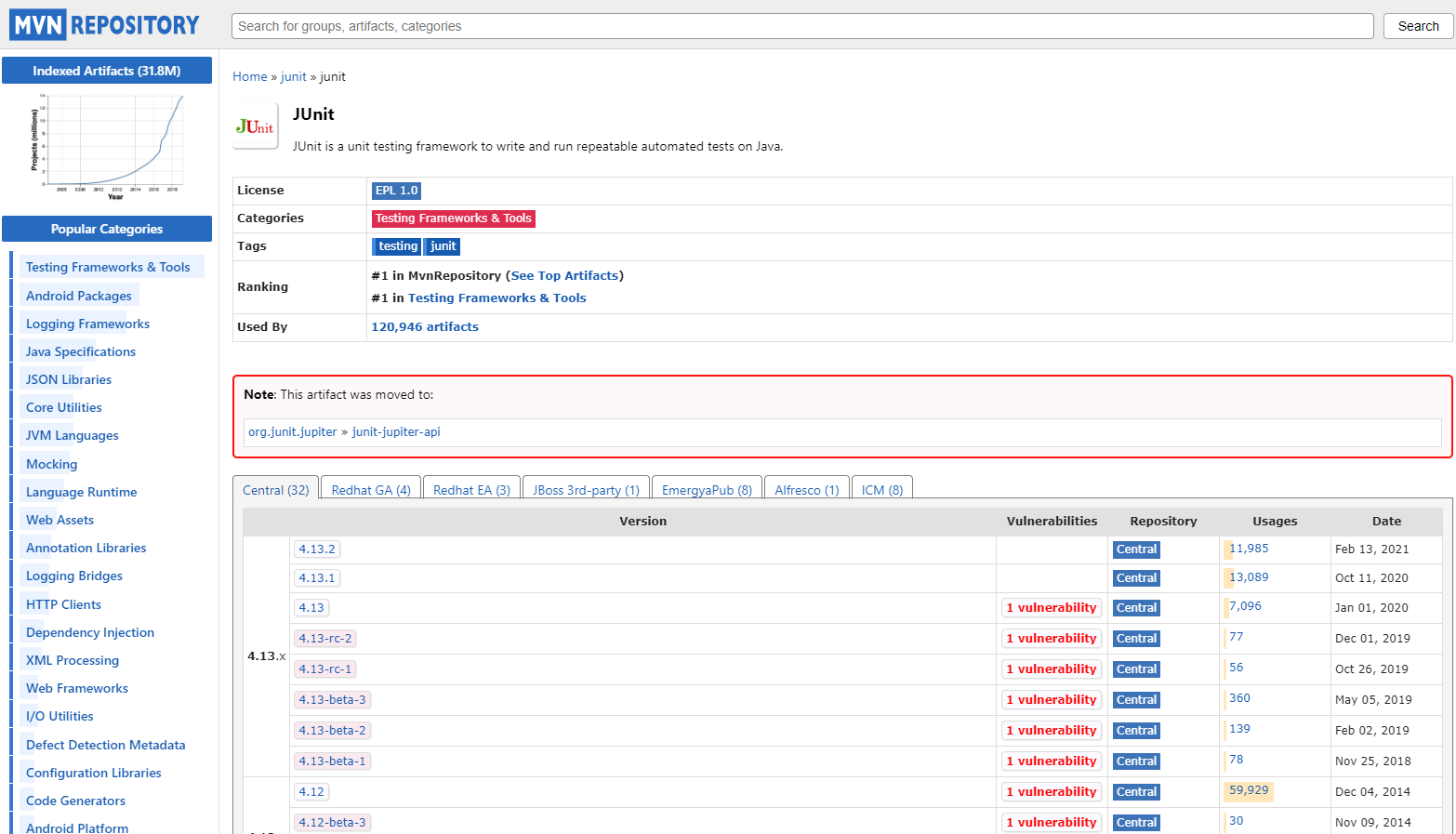Open Web Assets category

coord(60,520)
